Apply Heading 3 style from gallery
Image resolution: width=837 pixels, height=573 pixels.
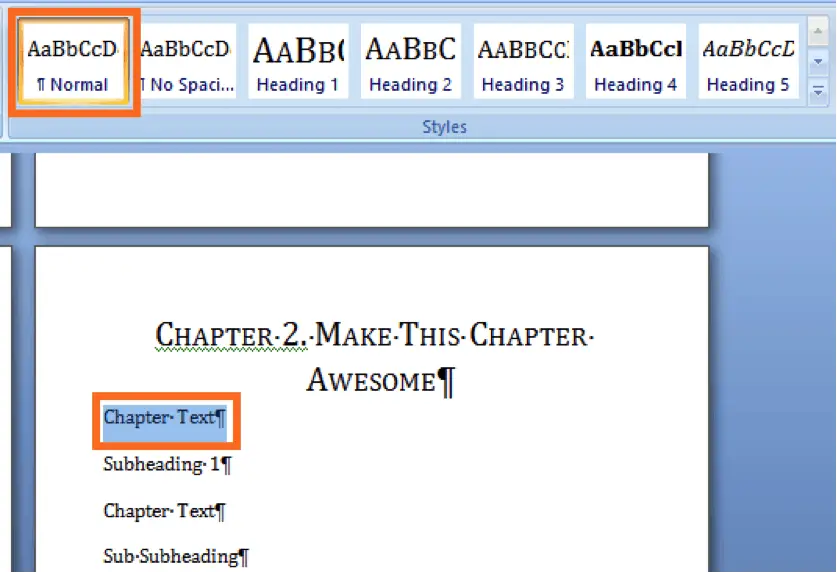click(x=524, y=62)
